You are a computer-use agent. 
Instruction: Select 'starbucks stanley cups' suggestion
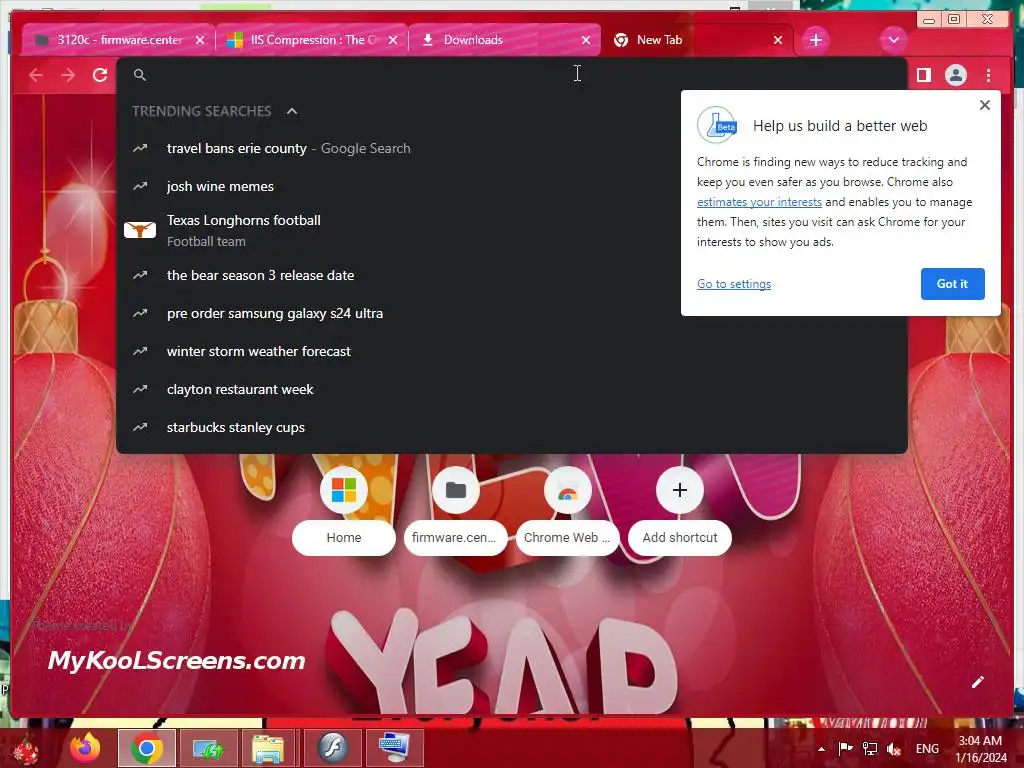pos(511,426)
